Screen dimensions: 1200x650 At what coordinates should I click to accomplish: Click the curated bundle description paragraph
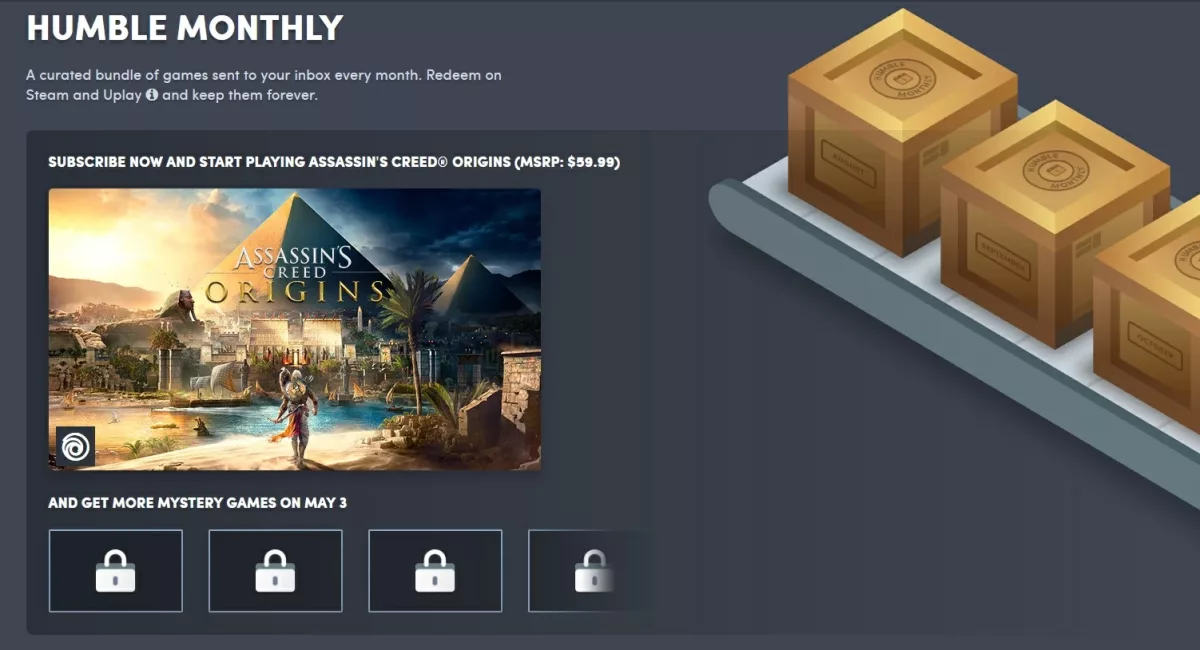click(x=264, y=85)
